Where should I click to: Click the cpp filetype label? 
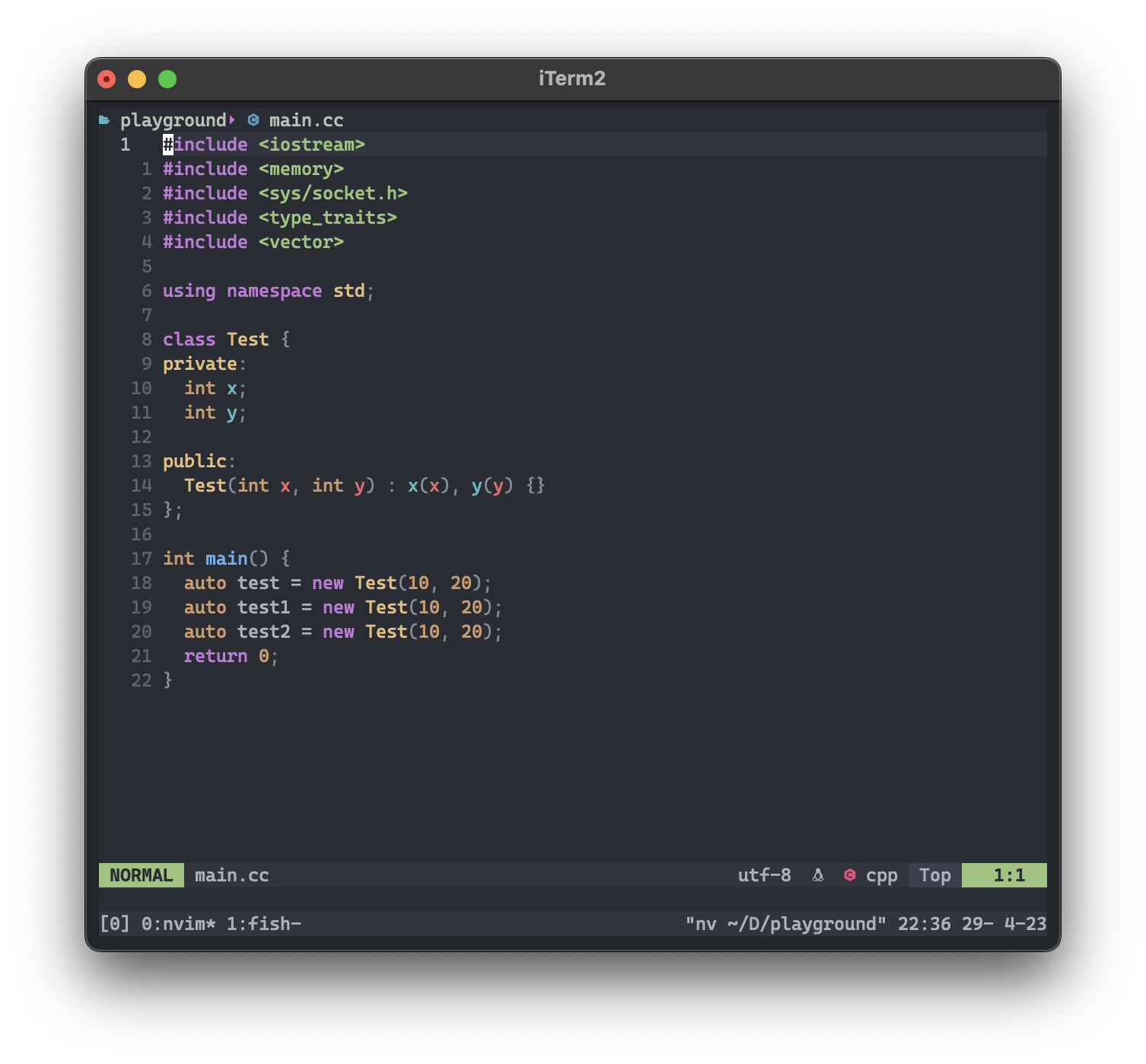coord(882,875)
